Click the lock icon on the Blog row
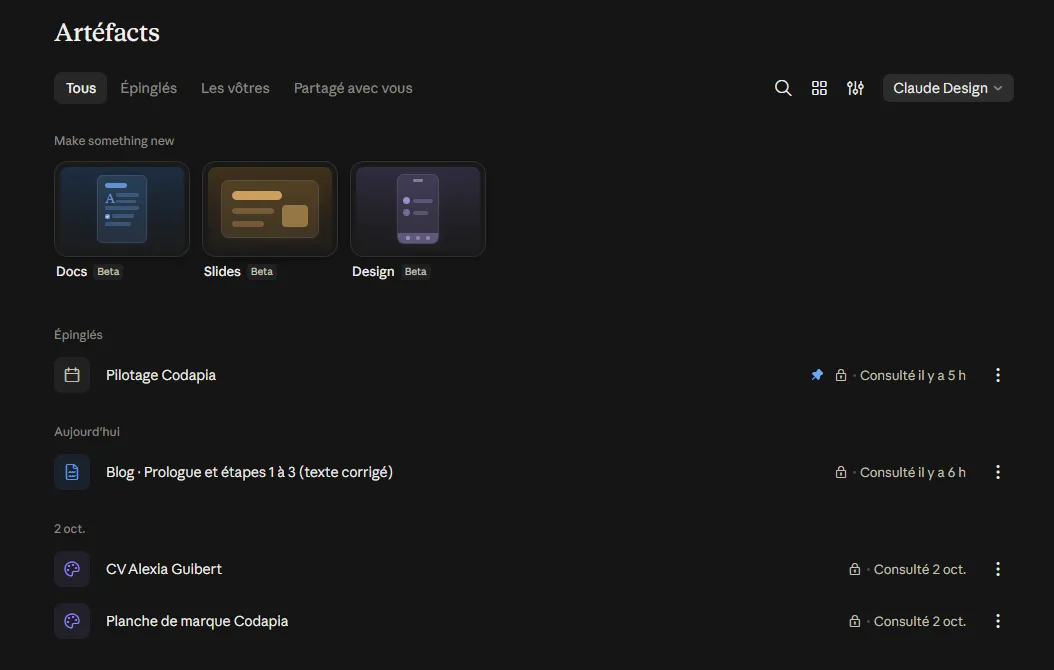This screenshot has height=670, width=1054. [841, 472]
